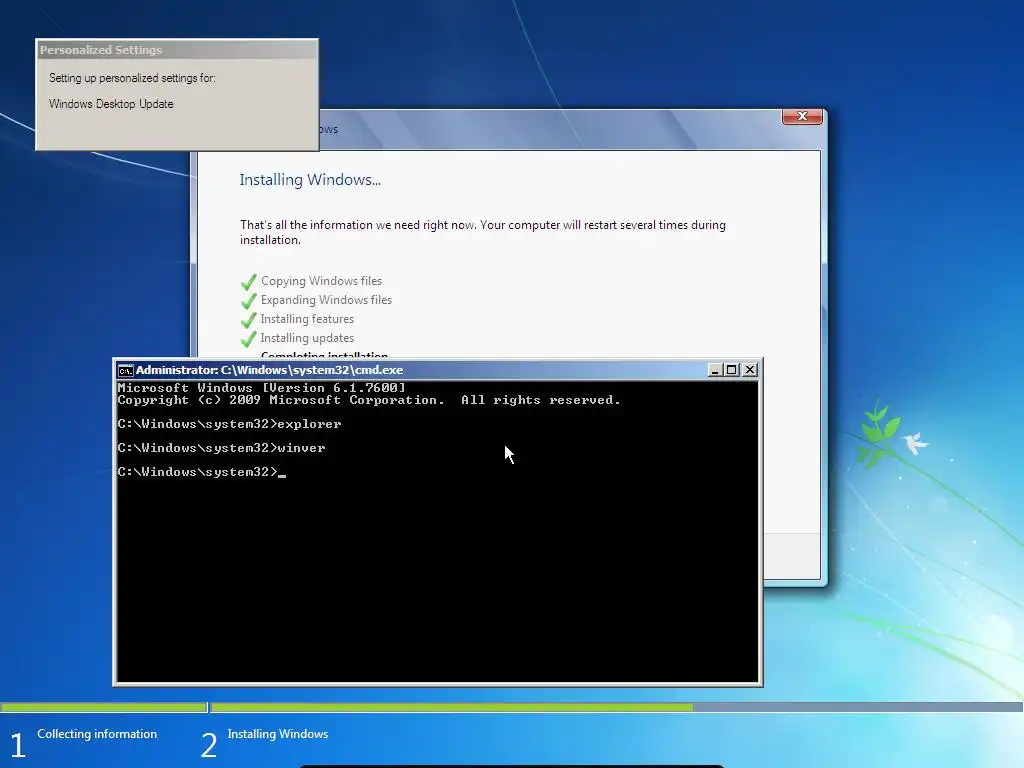Click 'Setting up personalized settings for:' text

[x=132, y=78]
